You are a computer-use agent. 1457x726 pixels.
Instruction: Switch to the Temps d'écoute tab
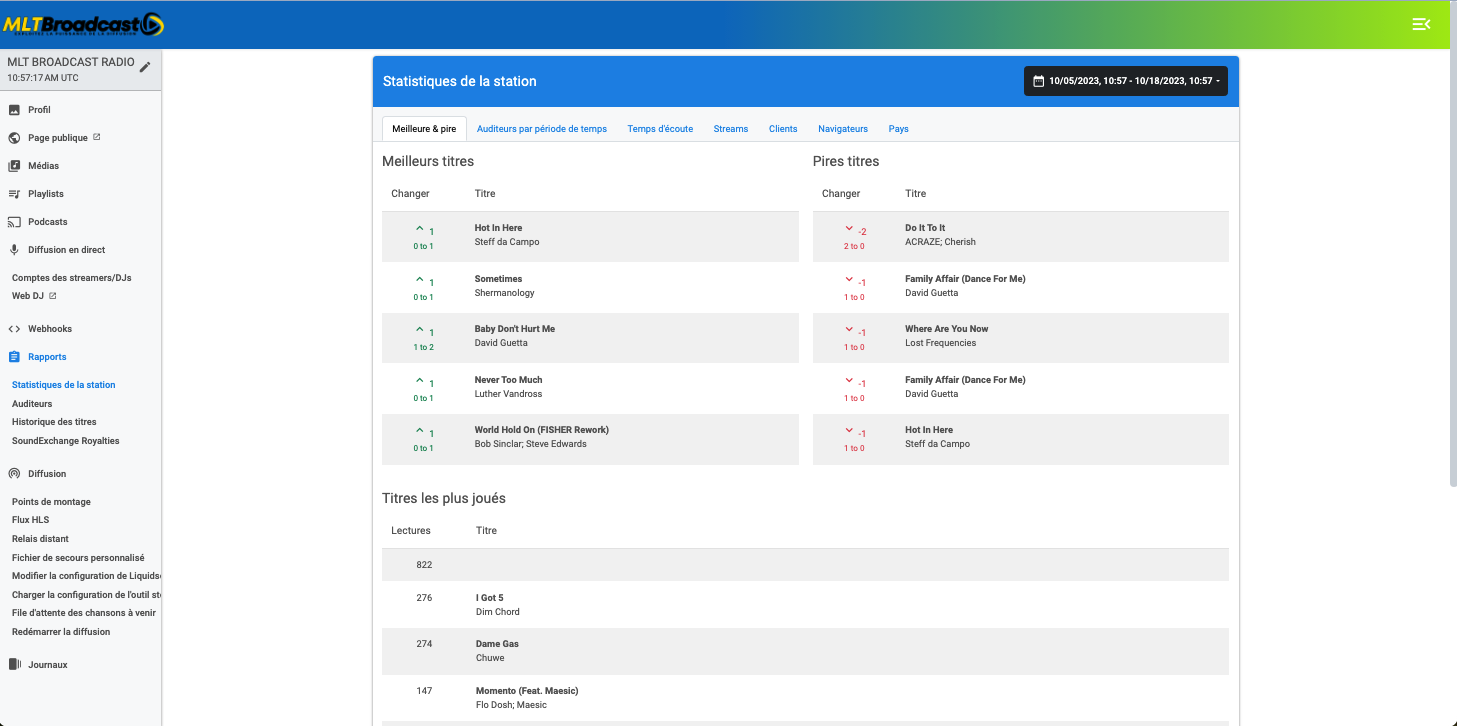pos(660,129)
